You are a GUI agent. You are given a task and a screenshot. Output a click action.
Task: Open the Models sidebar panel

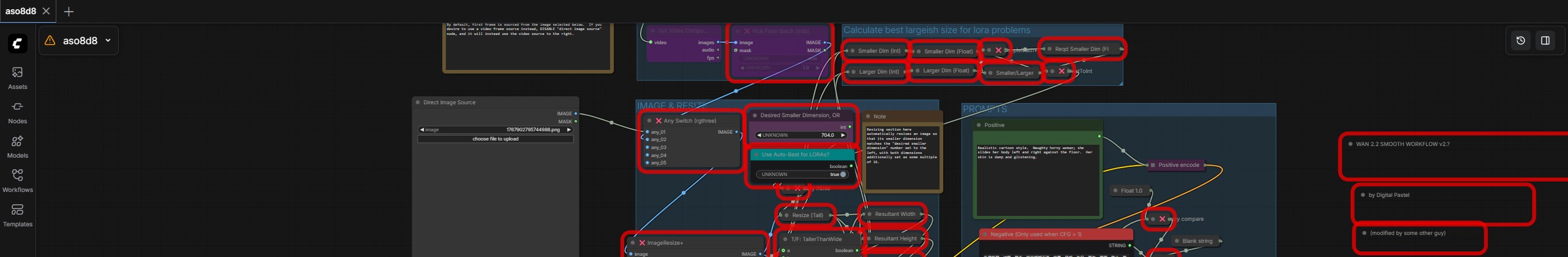[x=17, y=147]
